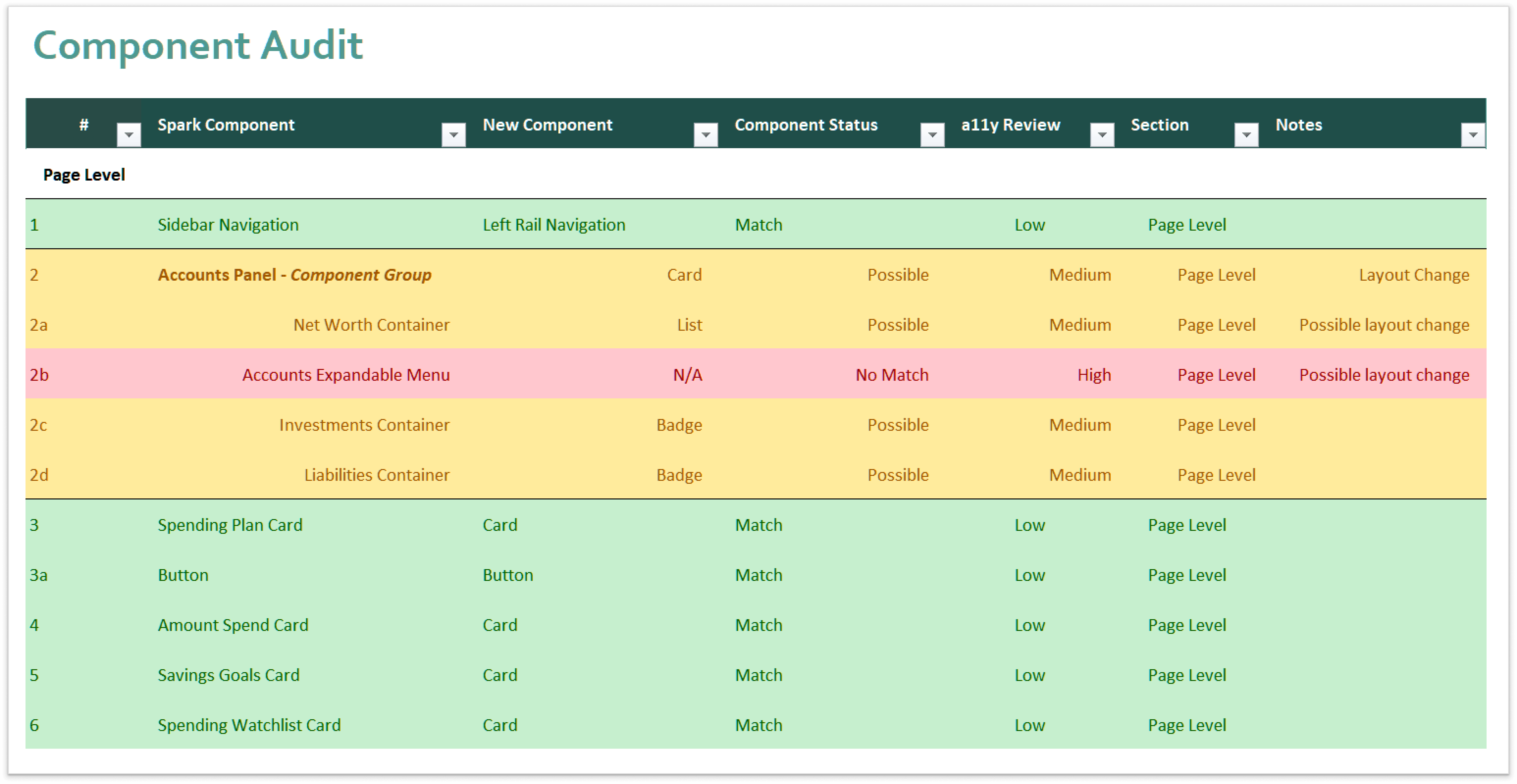Select Button in New Component column
This screenshot has height=784, width=1517.
[x=508, y=575]
